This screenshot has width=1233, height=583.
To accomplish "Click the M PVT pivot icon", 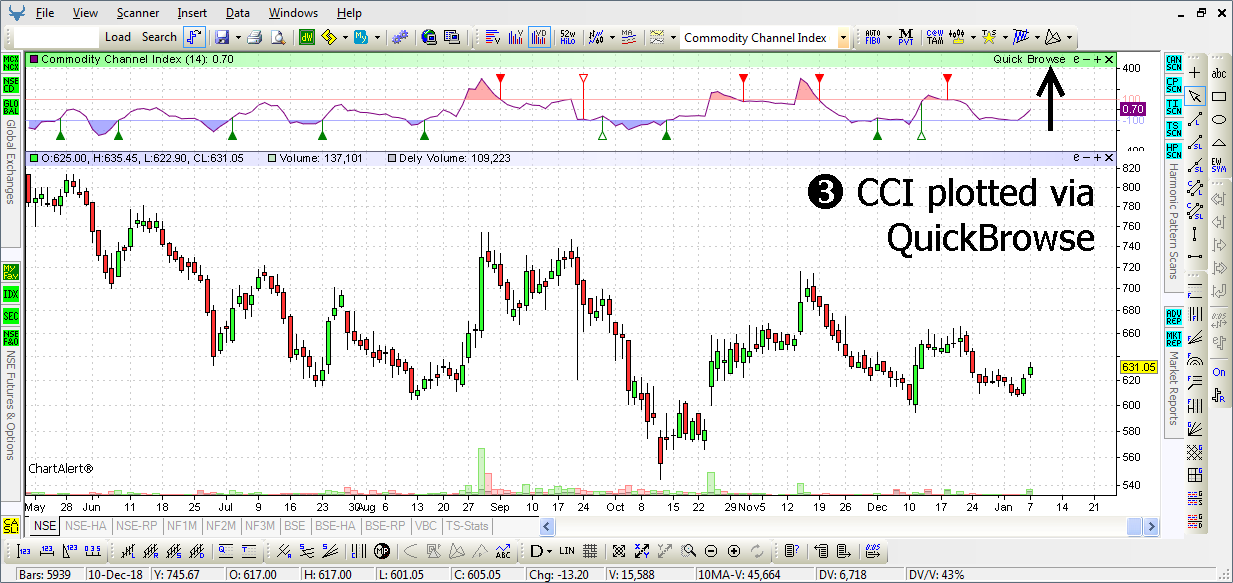I will pyautogui.click(x=906, y=37).
